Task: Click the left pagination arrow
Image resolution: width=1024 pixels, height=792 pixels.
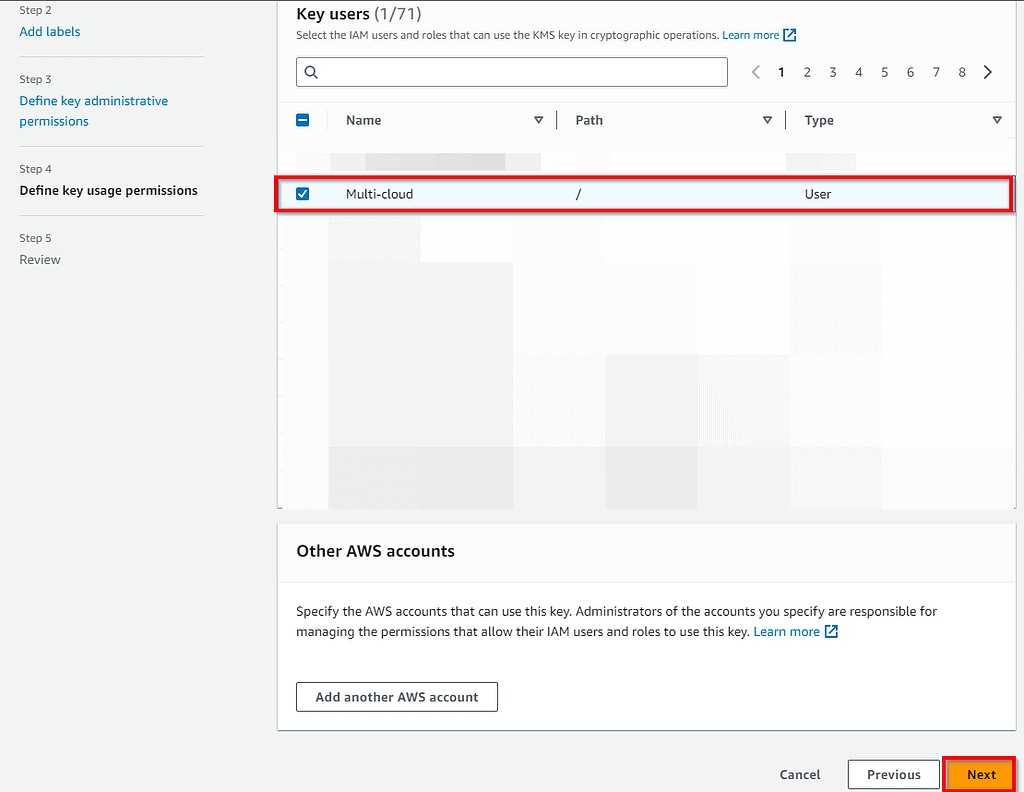Action: (756, 71)
